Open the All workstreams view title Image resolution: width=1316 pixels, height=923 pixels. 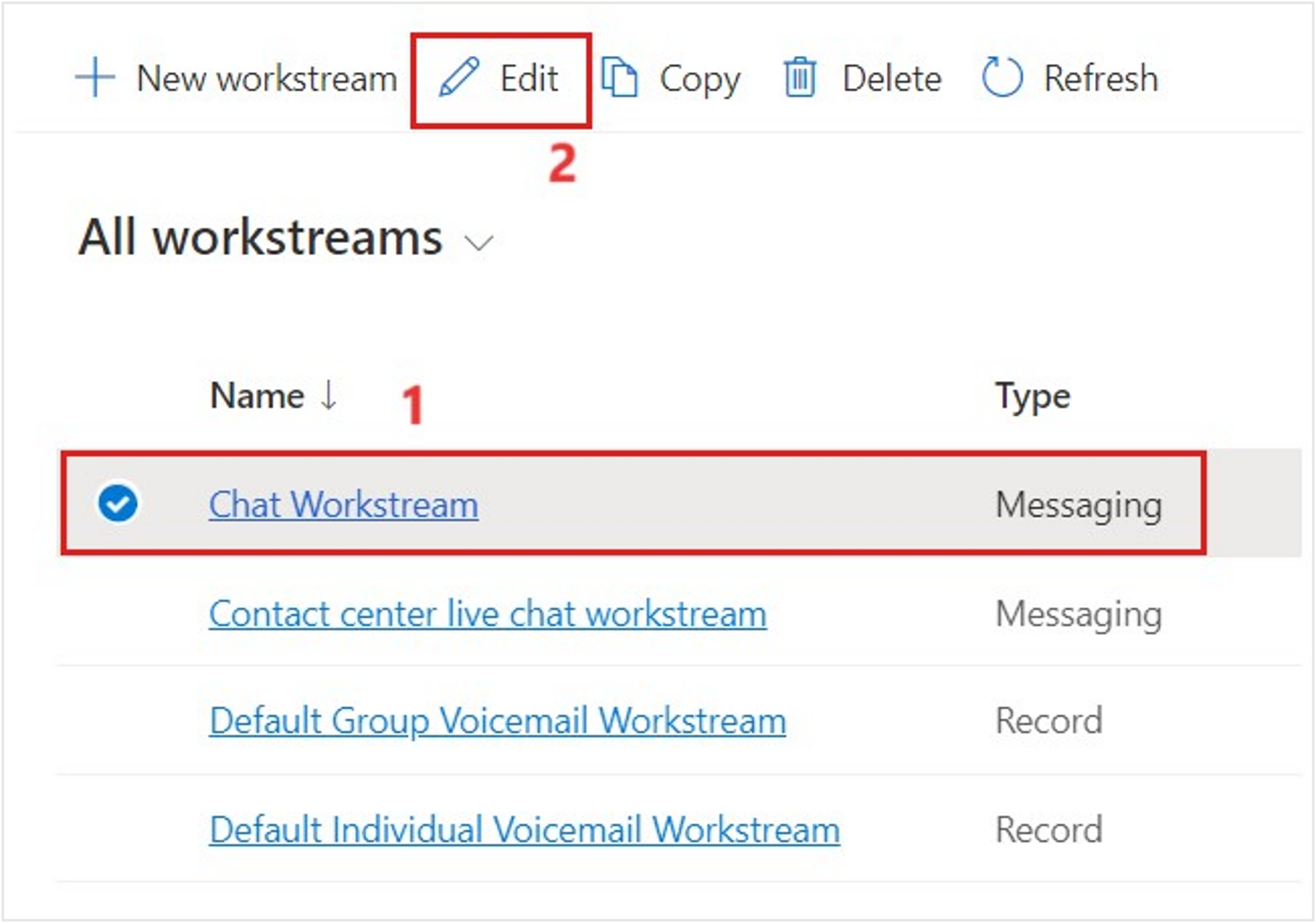(261, 238)
